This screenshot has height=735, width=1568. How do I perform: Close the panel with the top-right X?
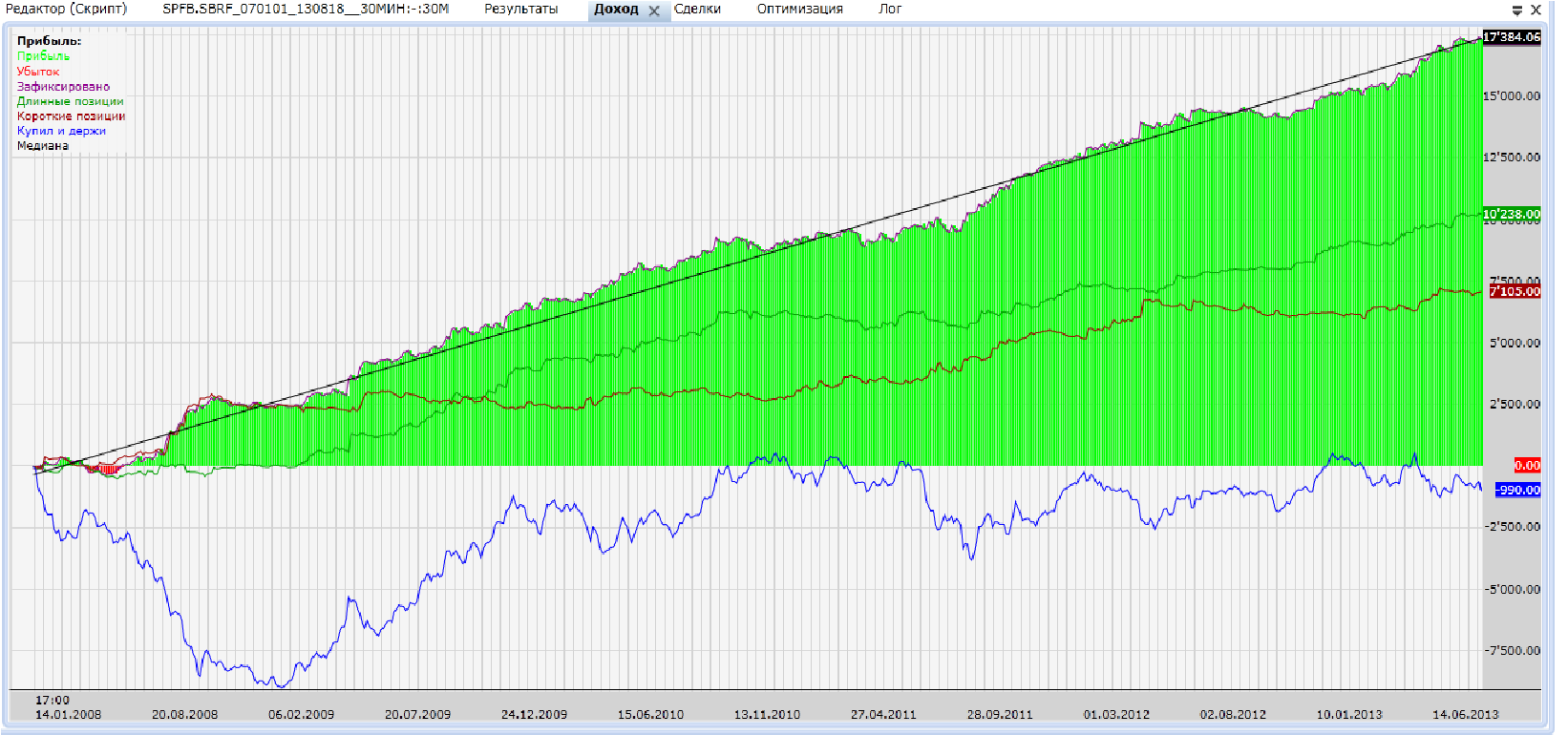click(x=1536, y=10)
